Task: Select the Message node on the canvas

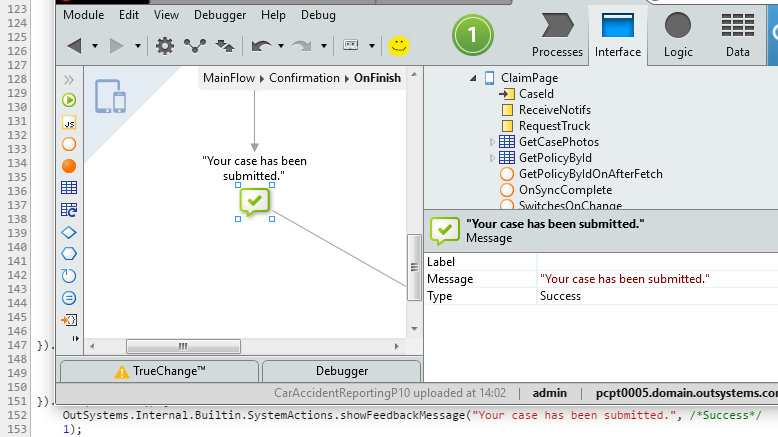Action: (254, 201)
